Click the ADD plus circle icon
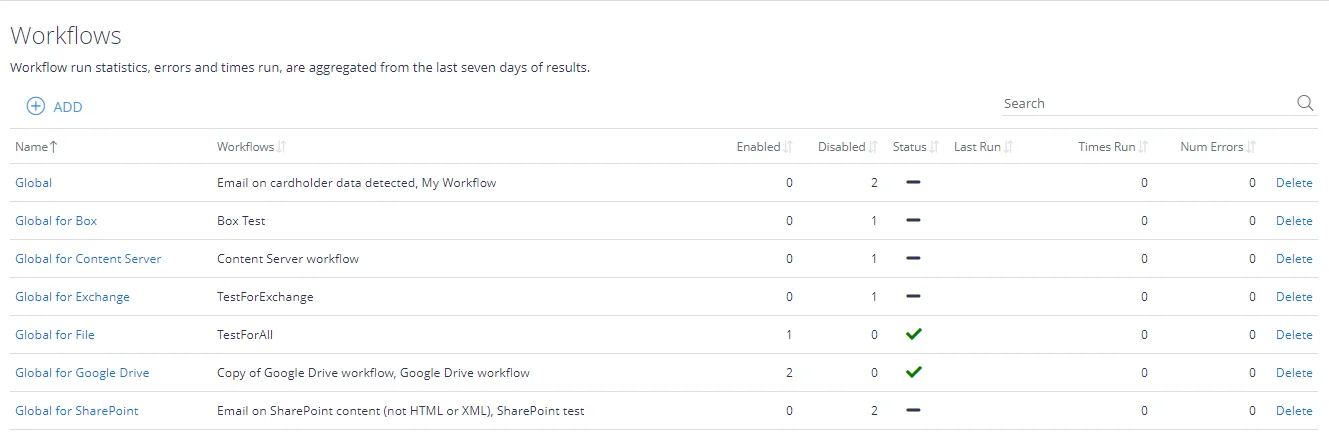The height and width of the screenshot is (437, 1329). pyautogui.click(x=36, y=106)
